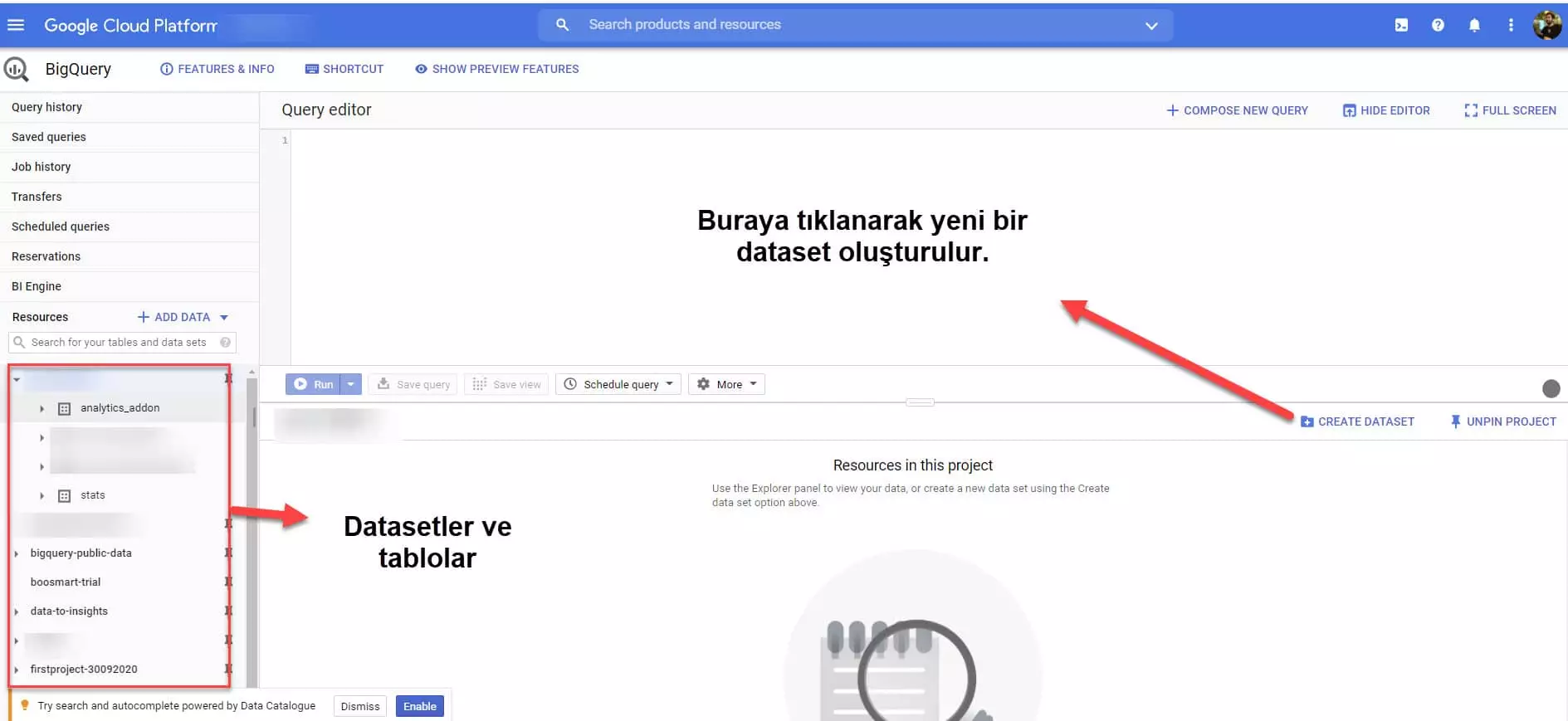Expand firstproject-30092020 project
1568x721 pixels.
[16, 670]
